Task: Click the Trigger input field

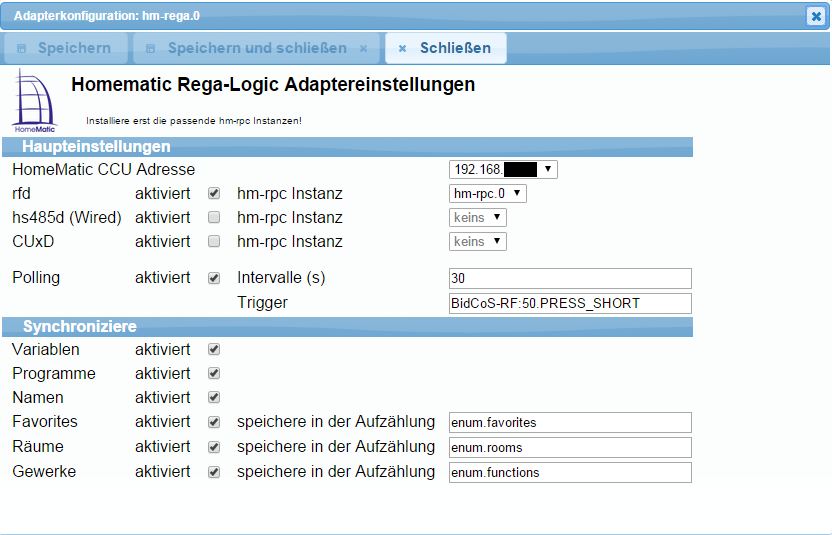Action: pos(570,304)
